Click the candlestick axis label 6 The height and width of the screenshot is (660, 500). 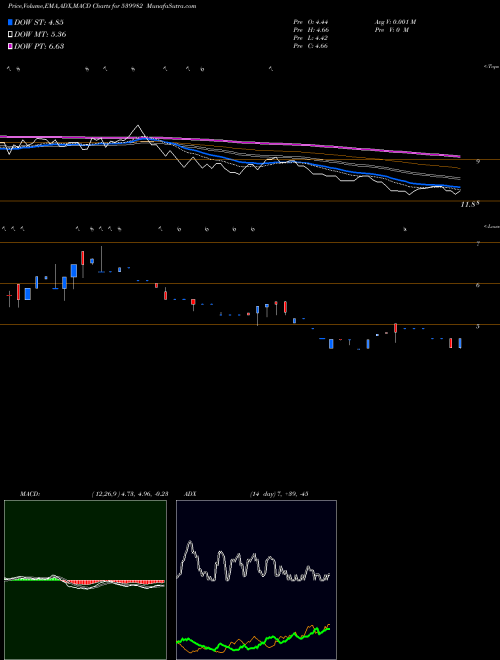478,285
